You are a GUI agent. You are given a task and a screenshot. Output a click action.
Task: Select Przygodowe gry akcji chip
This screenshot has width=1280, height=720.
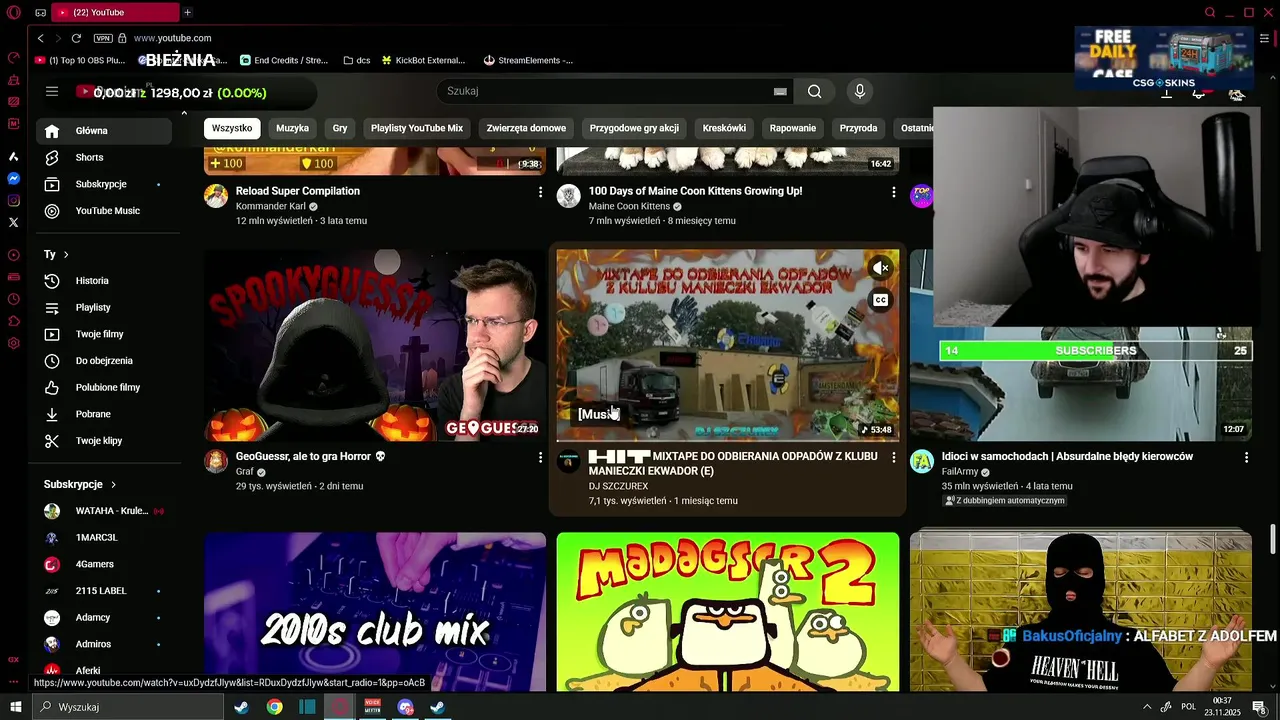pos(634,128)
